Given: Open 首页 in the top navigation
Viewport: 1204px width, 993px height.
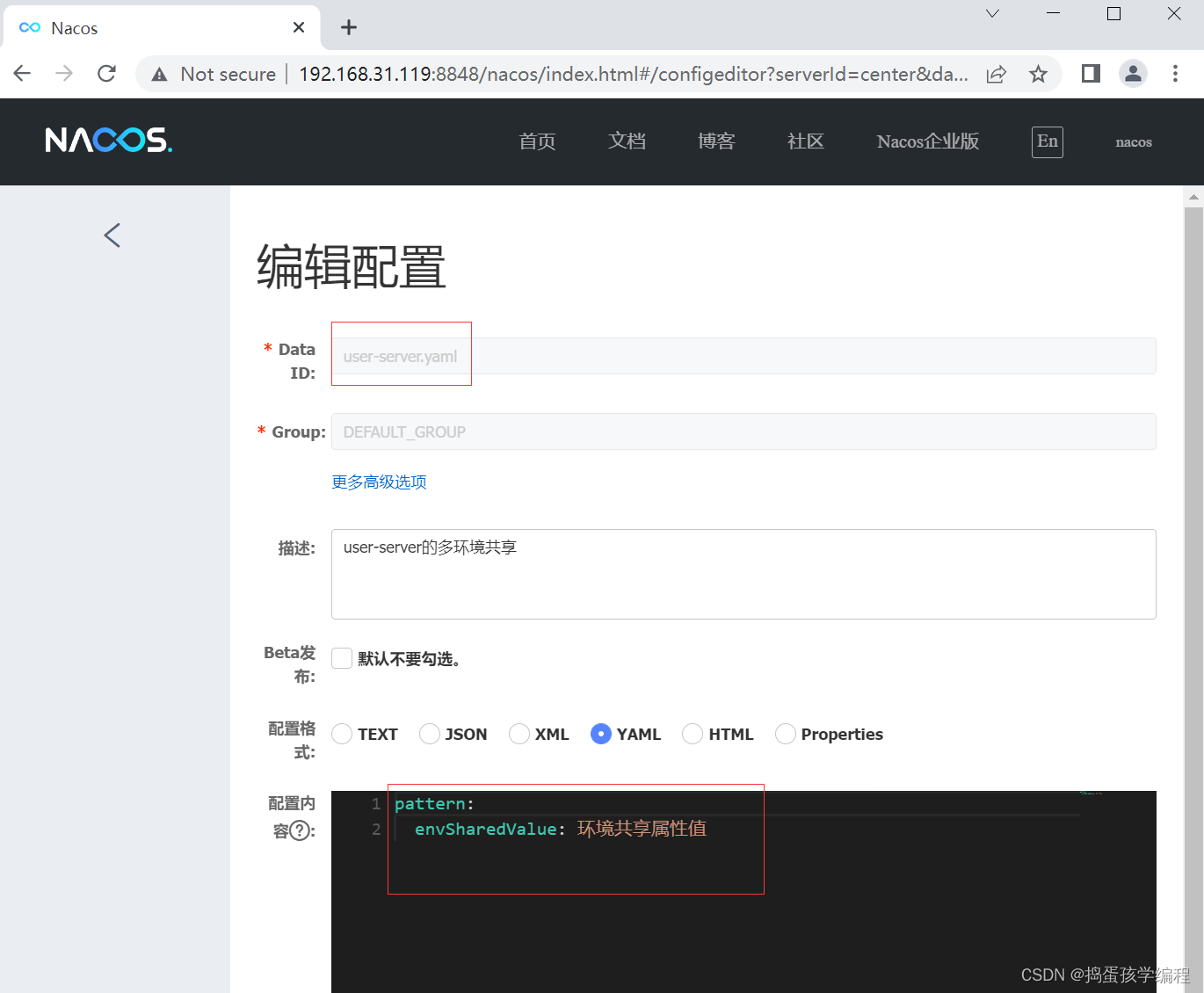Looking at the screenshot, I should pos(537,141).
